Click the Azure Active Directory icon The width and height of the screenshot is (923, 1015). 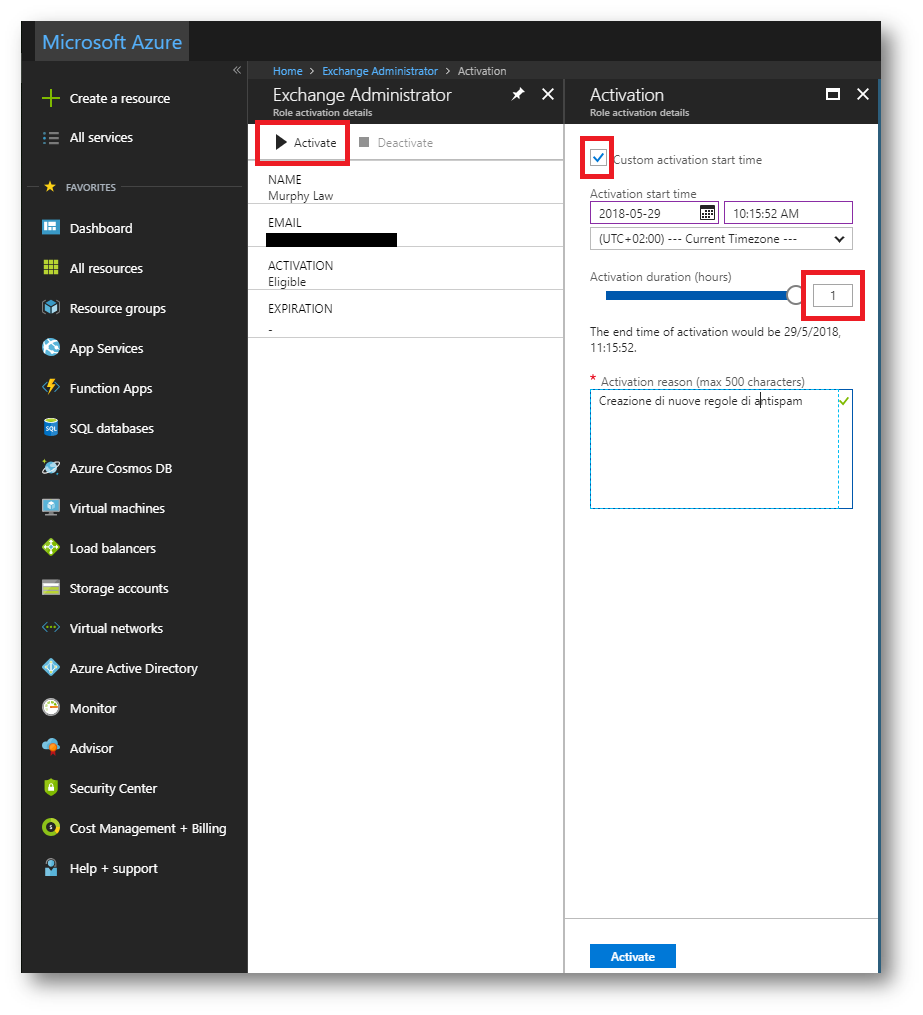[51, 667]
